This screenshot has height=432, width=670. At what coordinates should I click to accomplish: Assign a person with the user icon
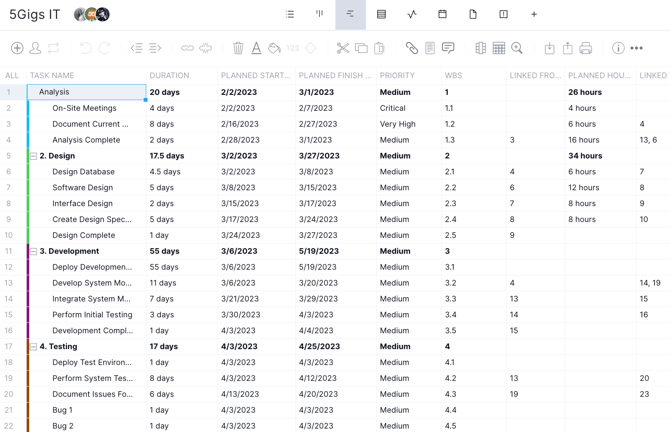(35, 48)
